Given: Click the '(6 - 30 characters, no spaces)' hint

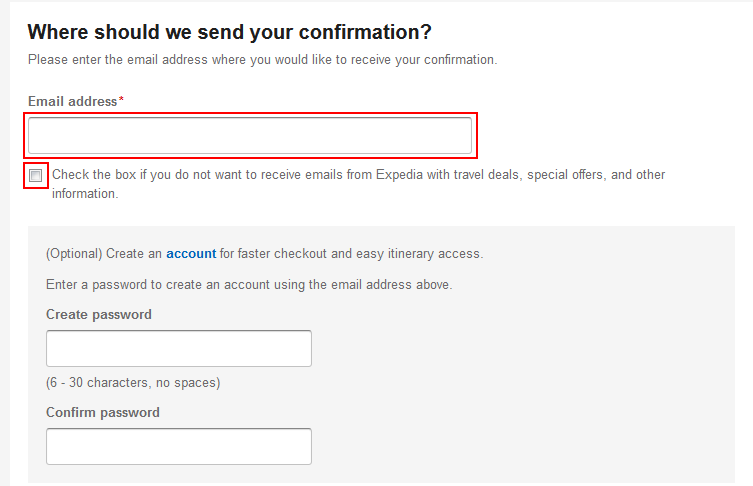Looking at the screenshot, I should point(133,383).
